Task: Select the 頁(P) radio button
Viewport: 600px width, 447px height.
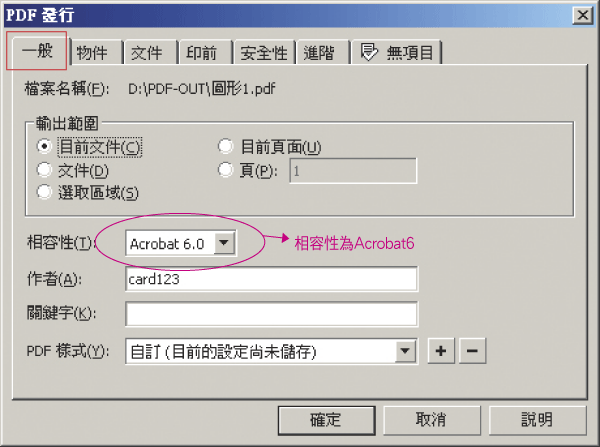Action: click(x=225, y=170)
